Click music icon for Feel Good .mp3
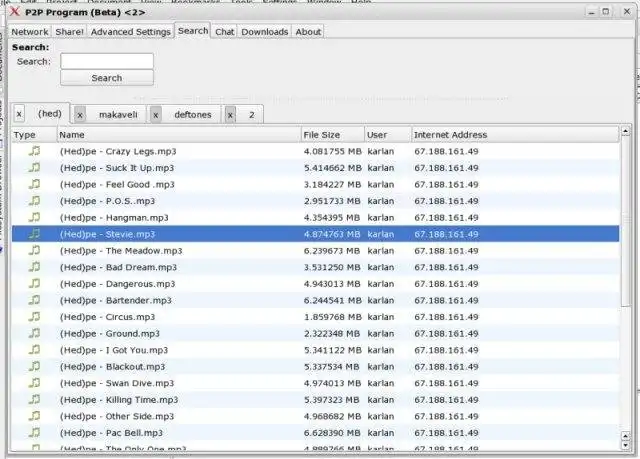Image resolution: width=640 pixels, height=459 pixels. pos(34,184)
